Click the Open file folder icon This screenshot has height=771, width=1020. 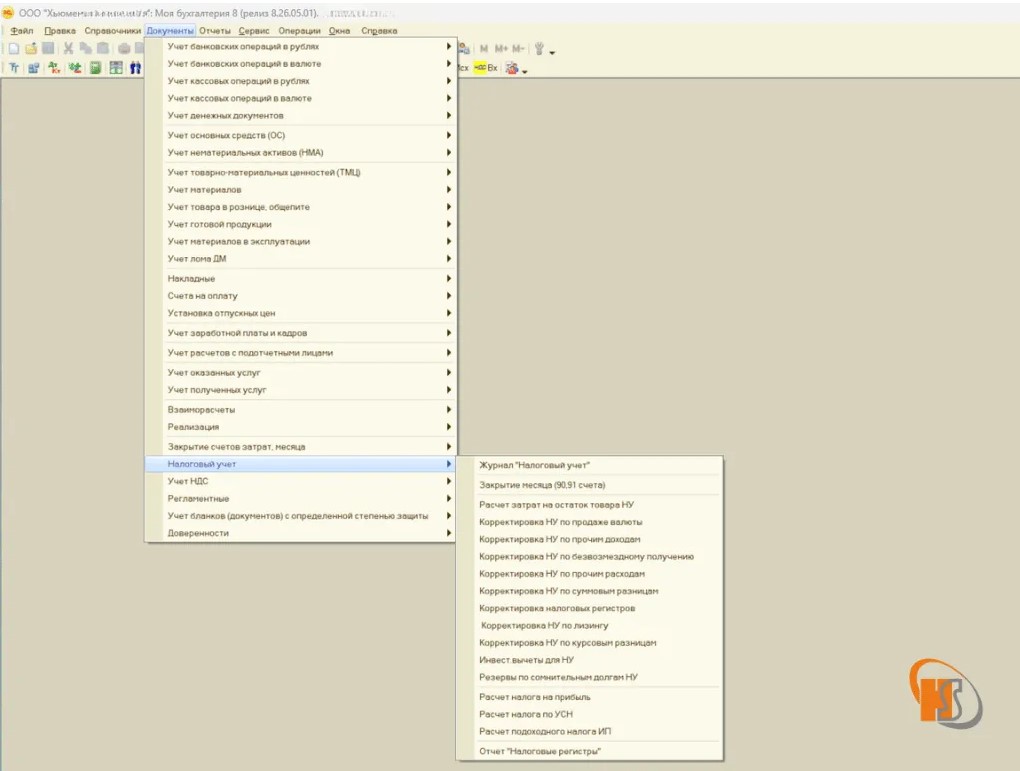(x=31, y=48)
